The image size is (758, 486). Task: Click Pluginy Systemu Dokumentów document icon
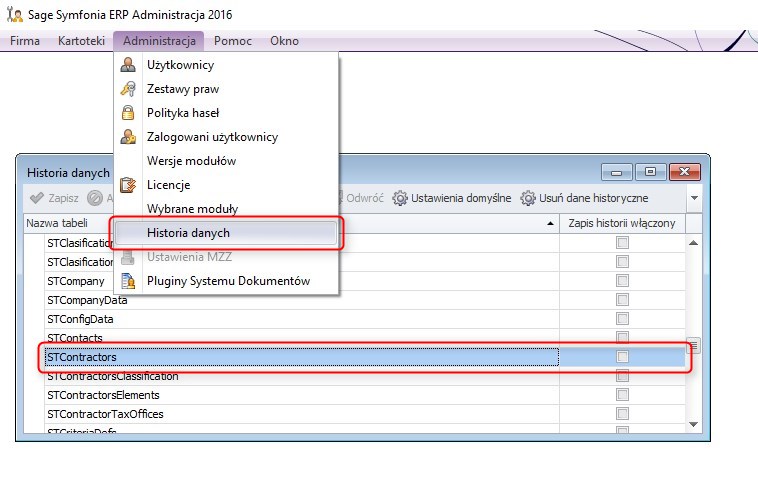pyautogui.click(x=128, y=281)
